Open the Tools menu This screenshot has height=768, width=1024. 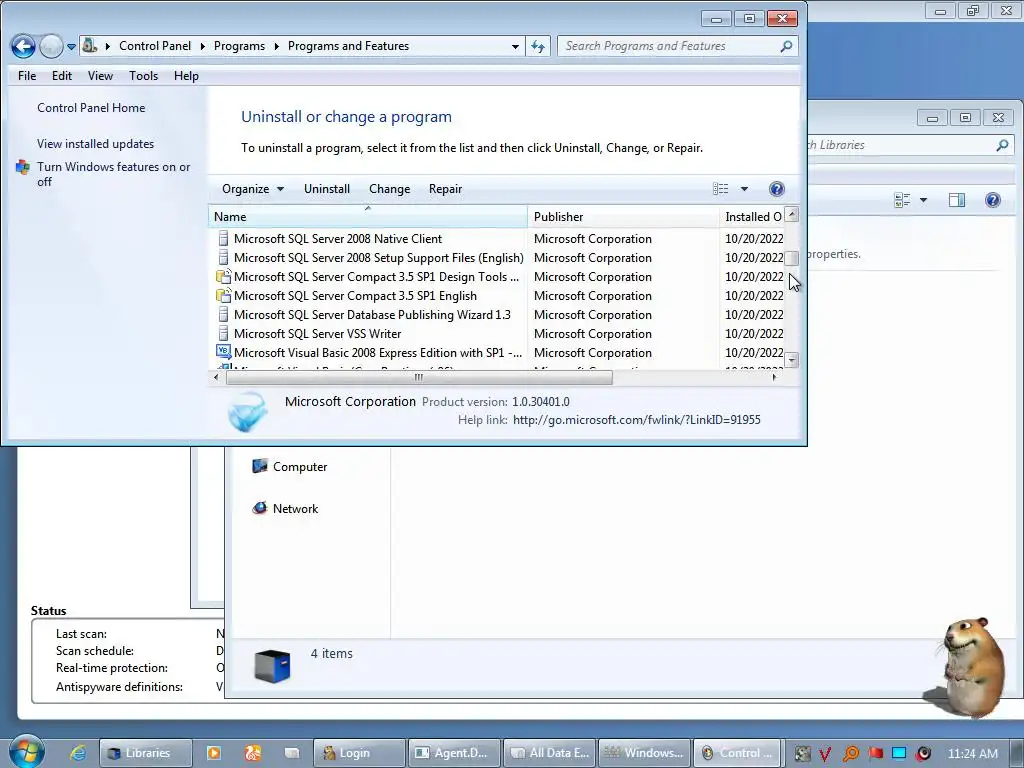point(143,76)
